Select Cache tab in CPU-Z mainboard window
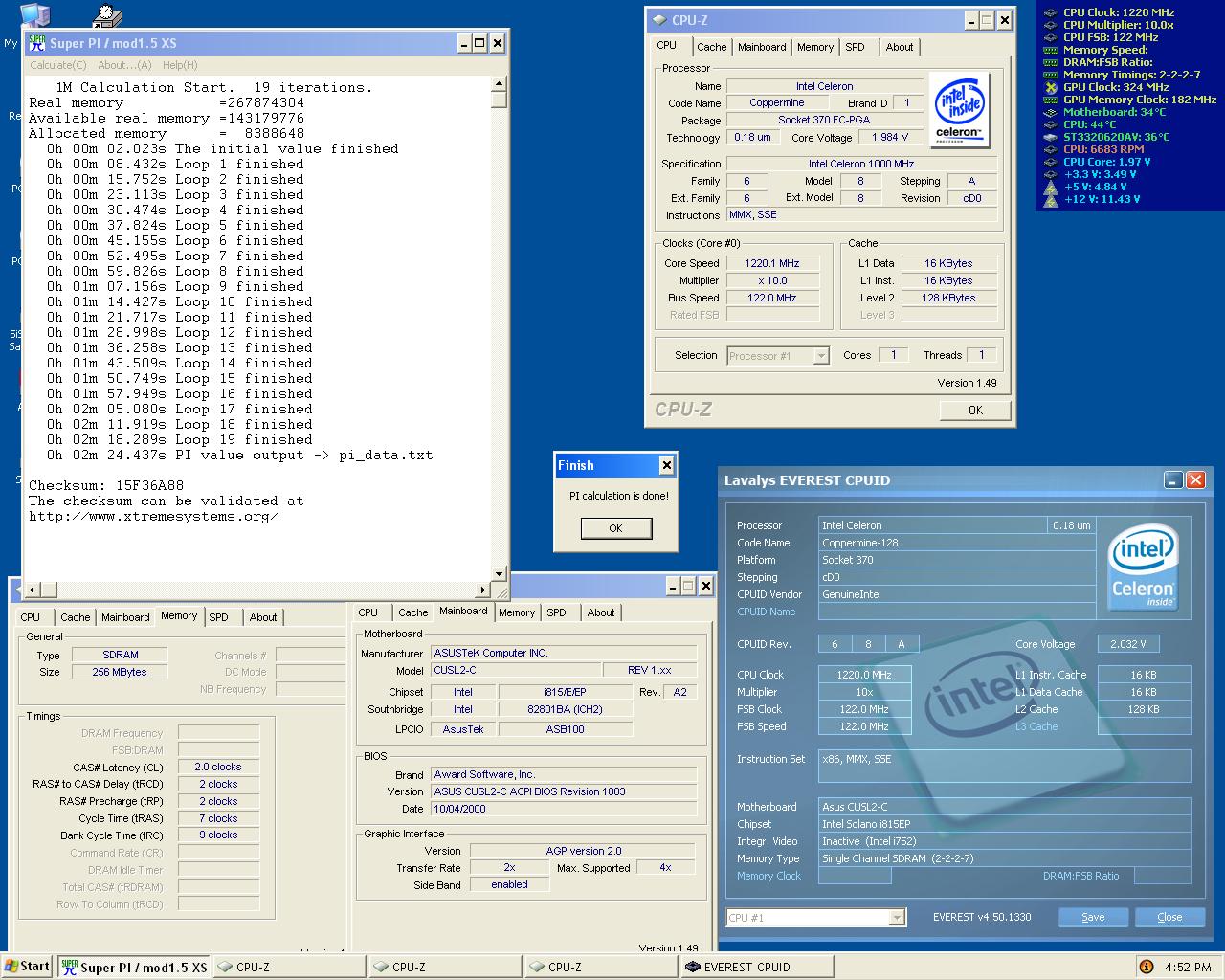This screenshot has height=980, width=1225. [412, 612]
